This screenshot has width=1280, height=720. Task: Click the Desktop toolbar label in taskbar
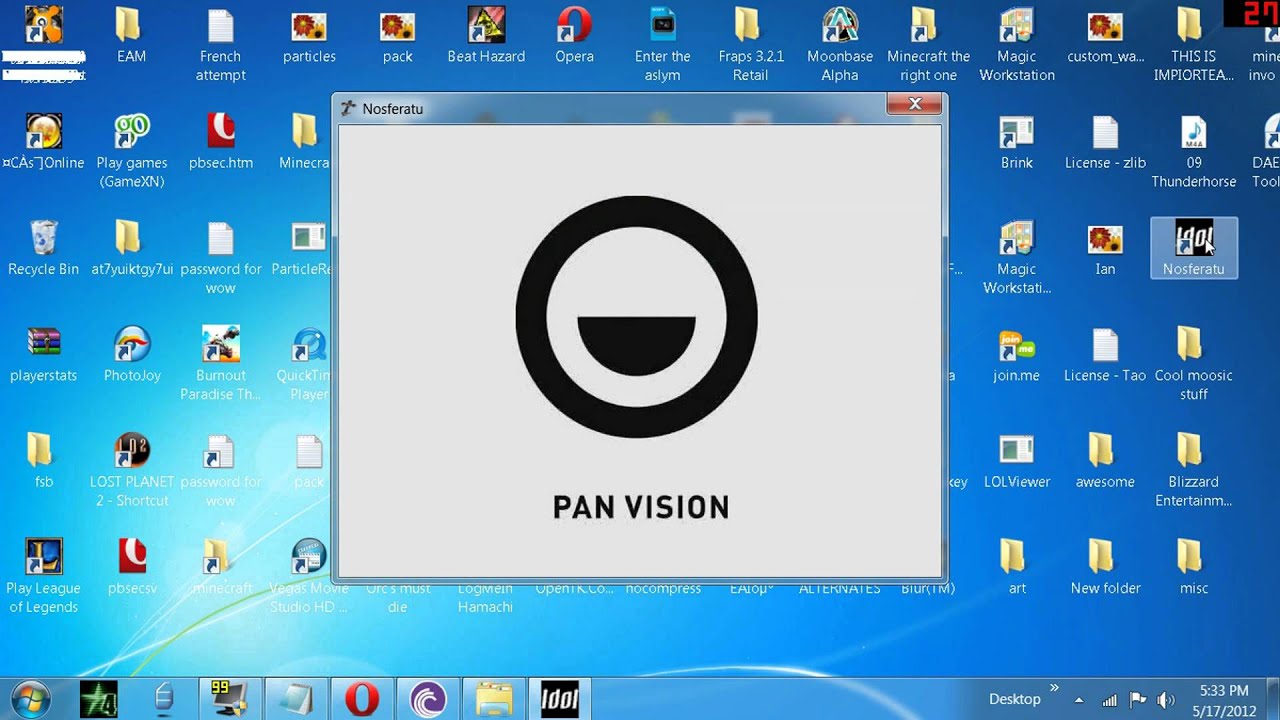click(1014, 699)
